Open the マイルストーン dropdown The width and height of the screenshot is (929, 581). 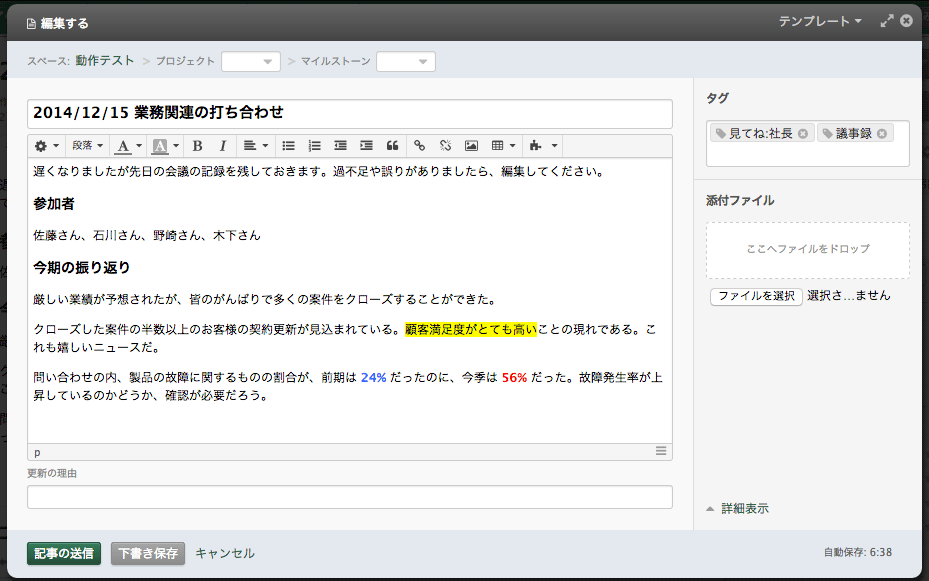pyautogui.click(x=406, y=62)
